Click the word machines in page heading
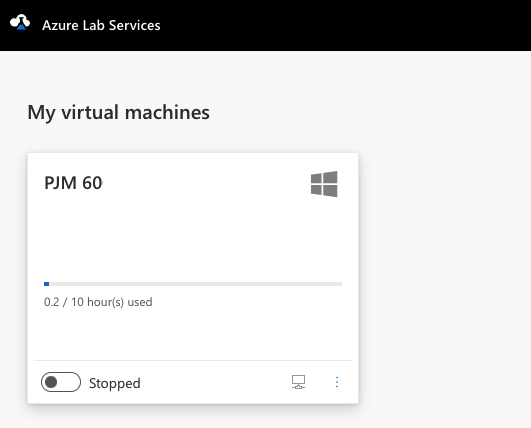The width and height of the screenshot is (531, 428). [x=167, y=112]
